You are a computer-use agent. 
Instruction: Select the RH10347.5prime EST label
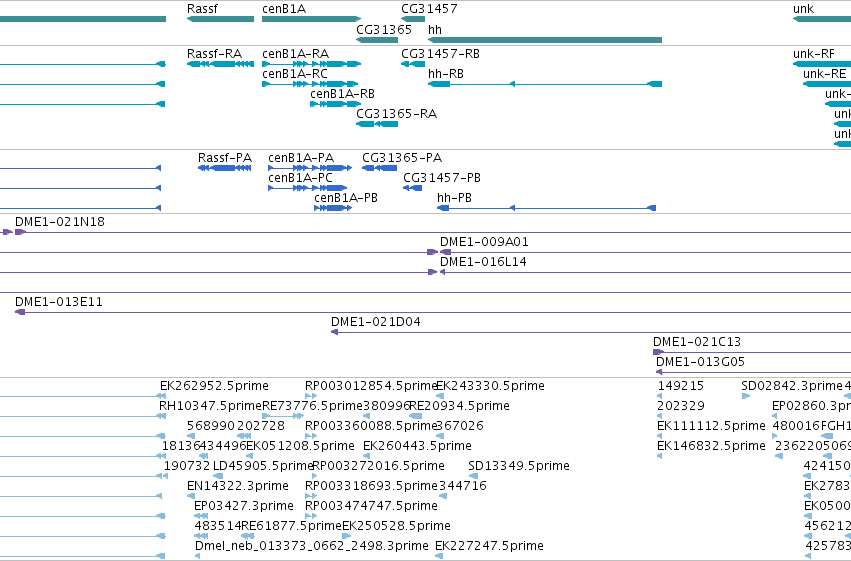point(211,406)
